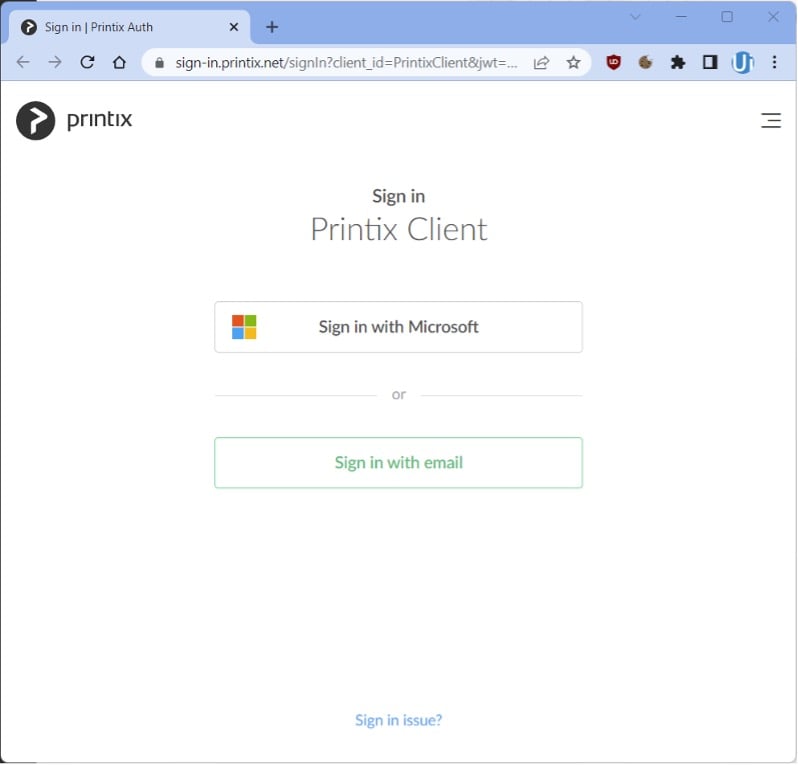Open the cookie extension icon

(x=645, y=63)
